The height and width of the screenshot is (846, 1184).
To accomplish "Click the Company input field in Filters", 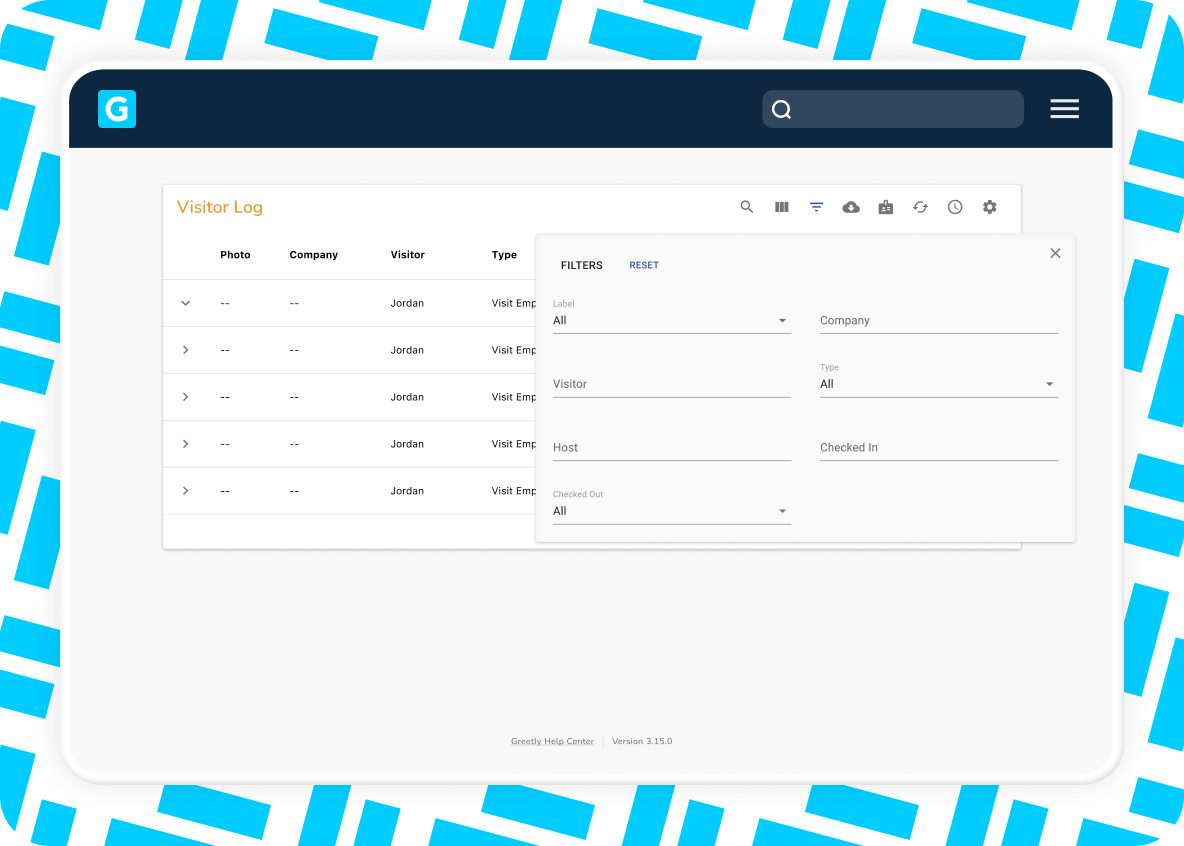I will [938, 320].
